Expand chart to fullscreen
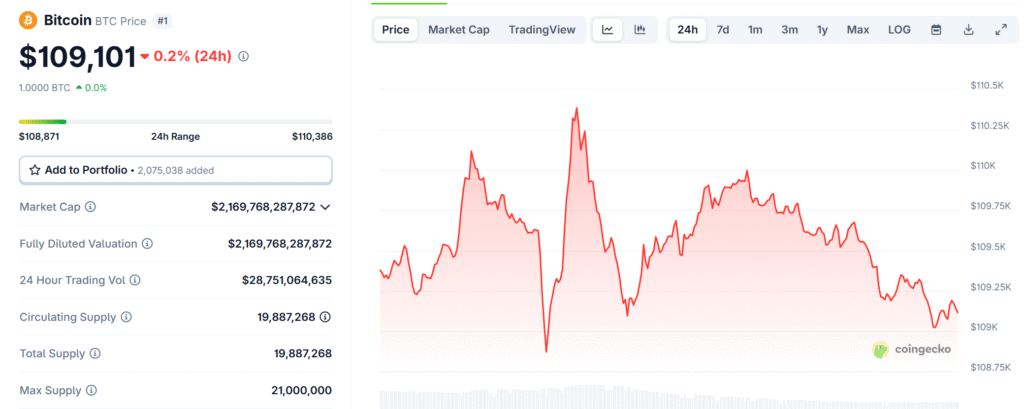The height and width of the screenshot is (409, 1024). (1001, 30)
